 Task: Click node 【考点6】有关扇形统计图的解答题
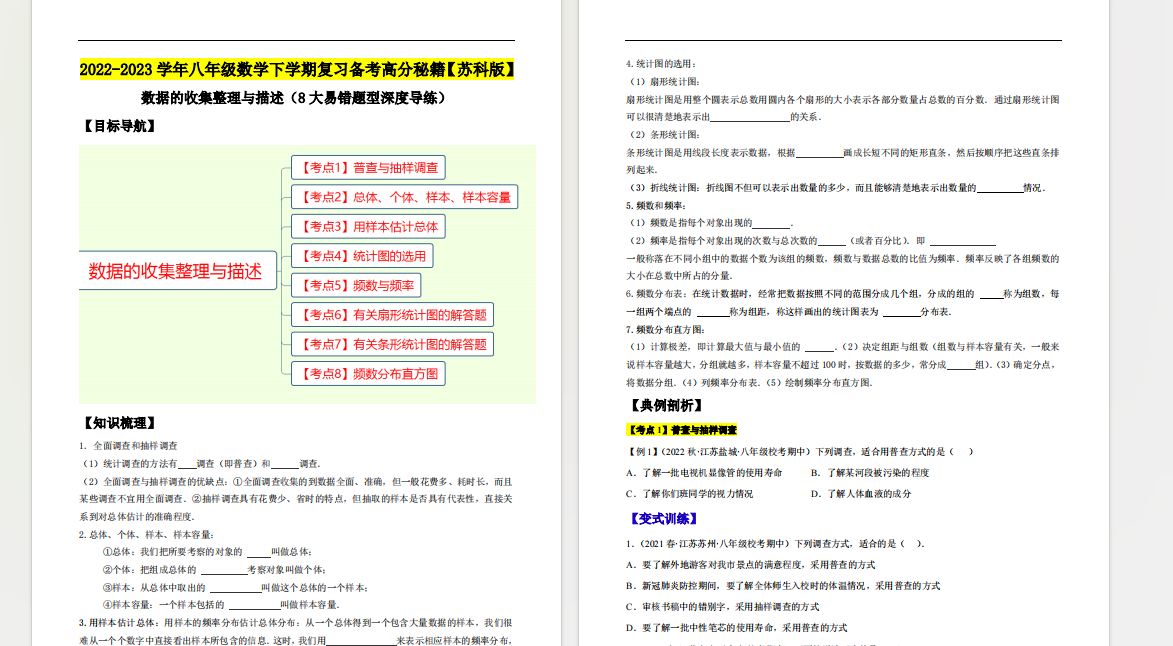392,315
